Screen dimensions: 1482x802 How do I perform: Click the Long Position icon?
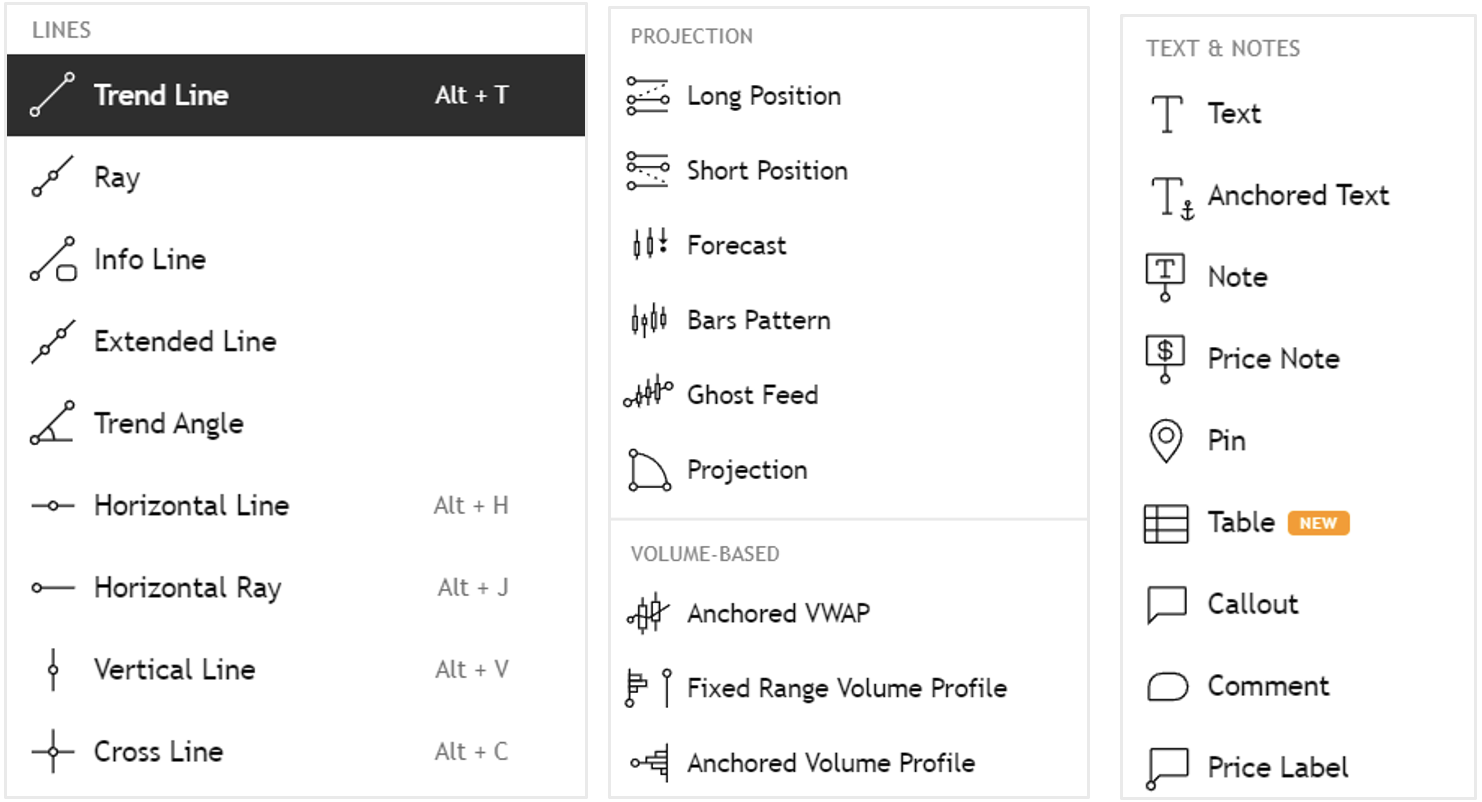click(x=647, y=96)
